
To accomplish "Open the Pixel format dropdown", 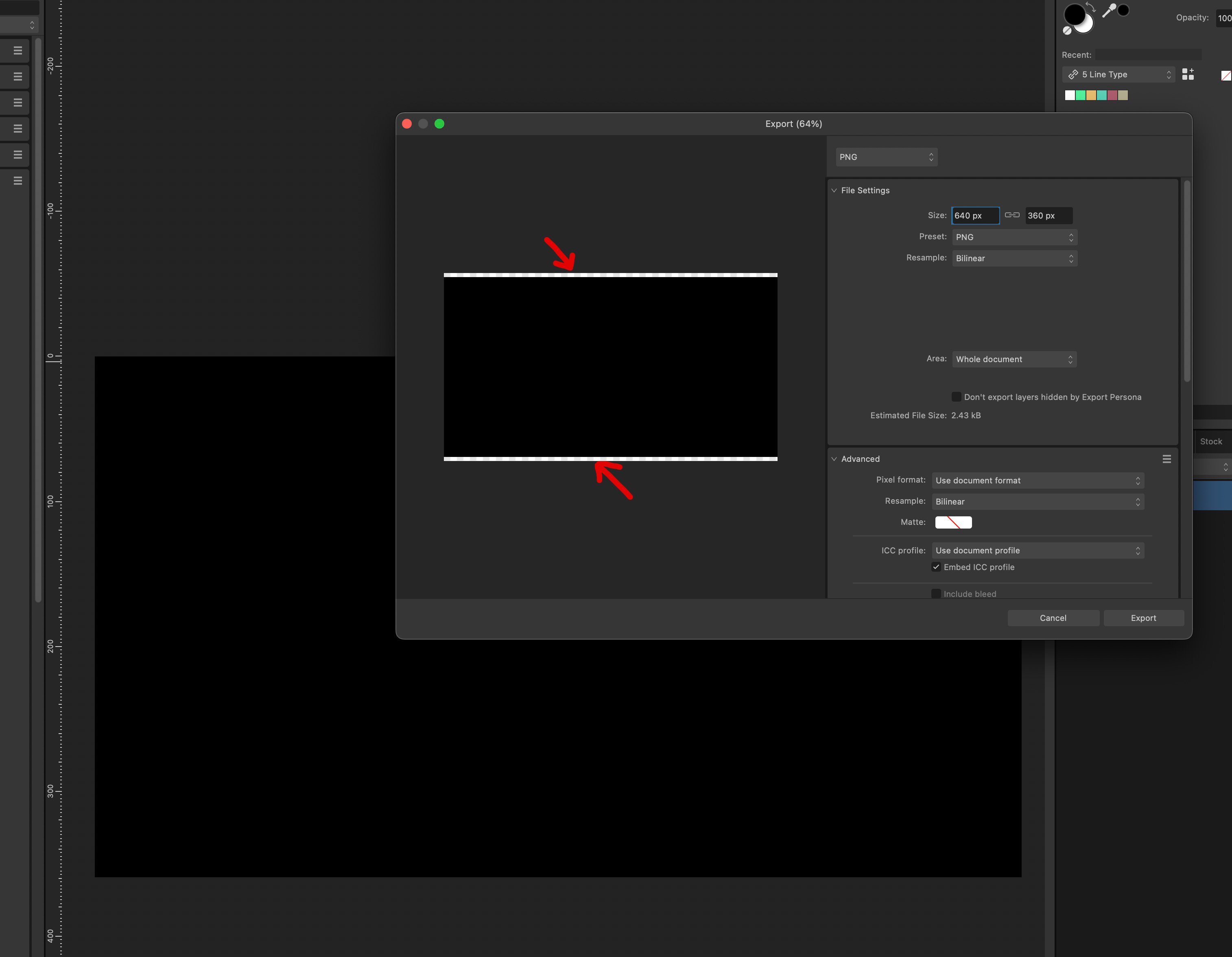I will (1038, 480).
